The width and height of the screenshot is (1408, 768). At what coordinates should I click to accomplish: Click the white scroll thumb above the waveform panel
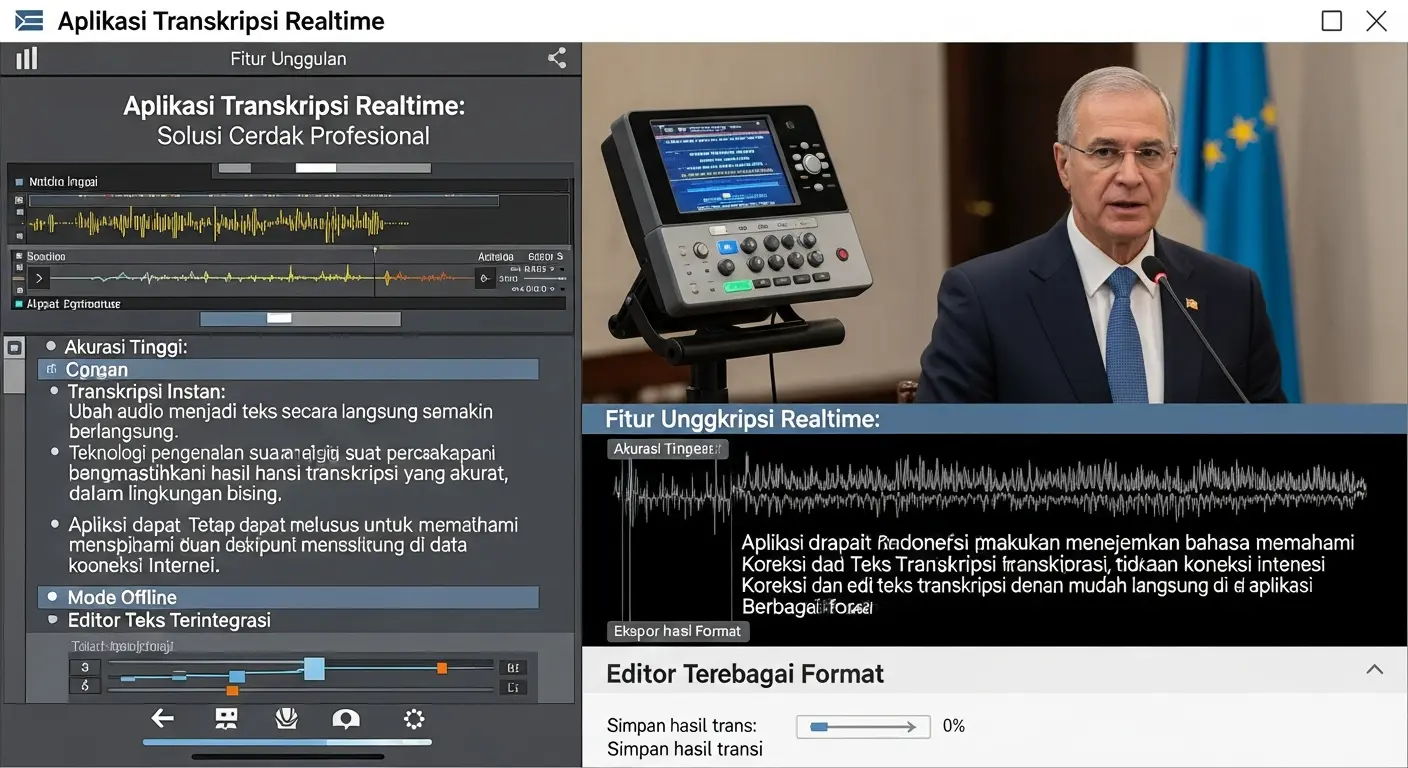tap(316, 168)
